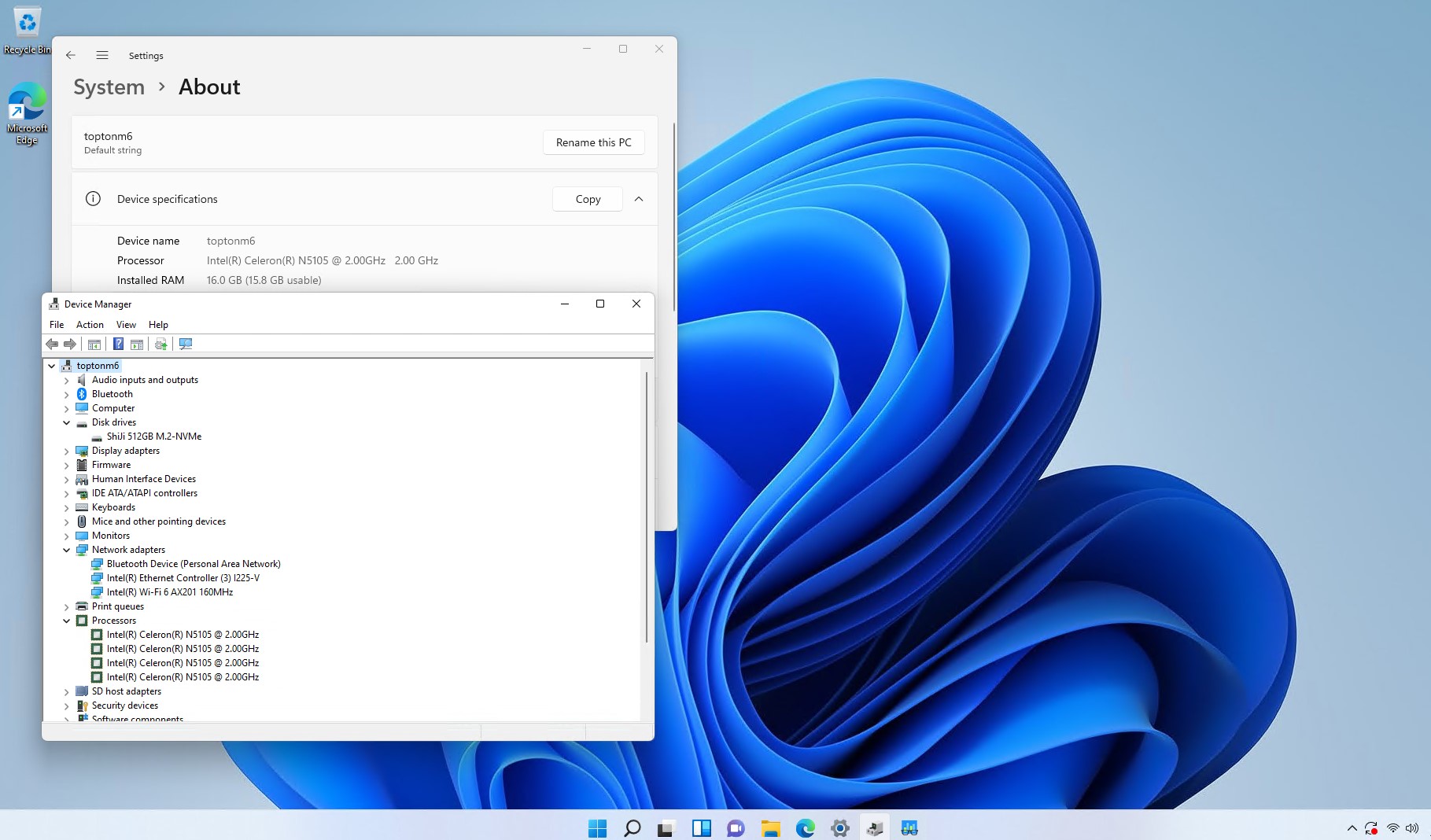Image resolution: width=1431 pixels, height=840 pixels.
Task: Click the ShiJi 512GB disk drive icon
Action: pos(97,437)
